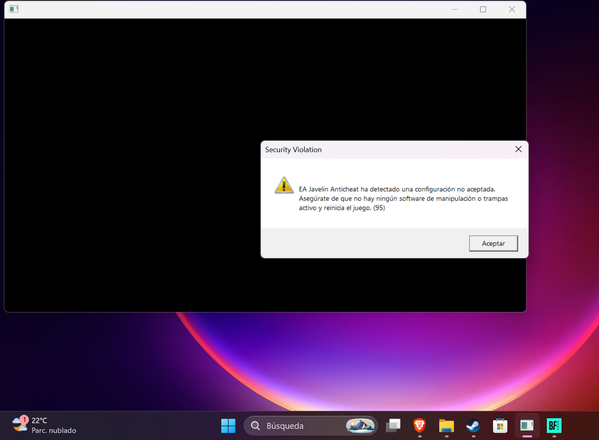This screenshot has height=440, width=599.
Task: Click the EA Javelin Anticheat message text
Action: point(403,198)
